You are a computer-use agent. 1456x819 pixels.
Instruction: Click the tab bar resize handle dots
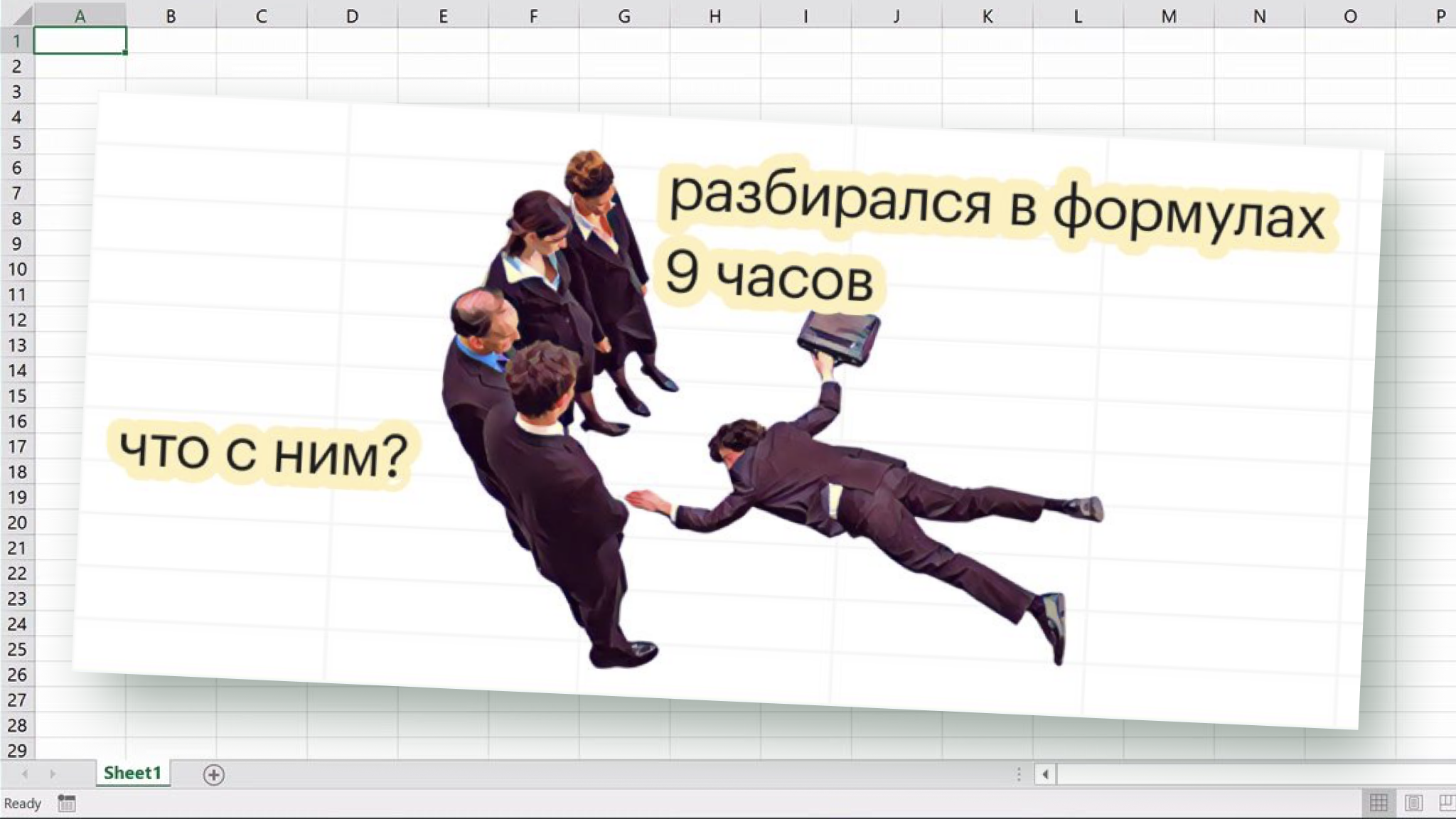1019,774
